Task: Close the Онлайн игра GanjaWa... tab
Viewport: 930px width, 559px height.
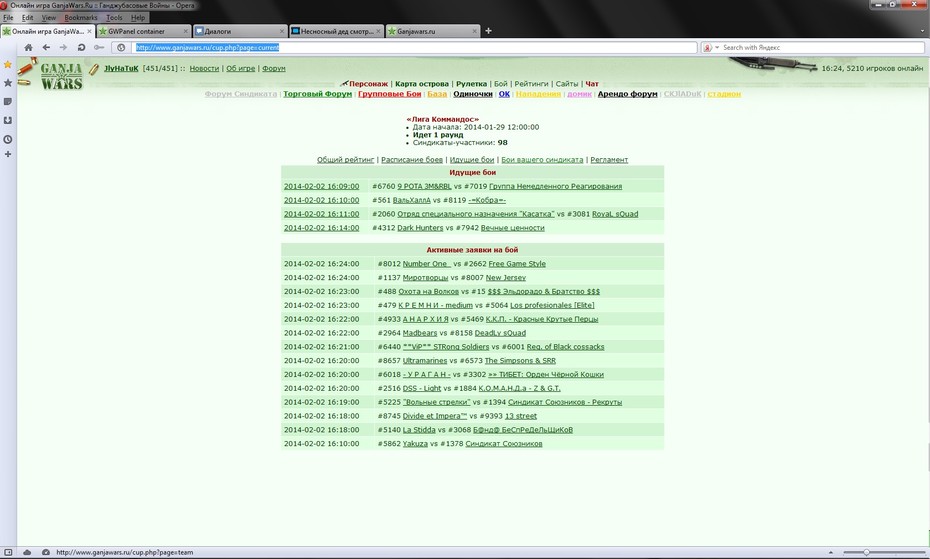Action: 90,31
